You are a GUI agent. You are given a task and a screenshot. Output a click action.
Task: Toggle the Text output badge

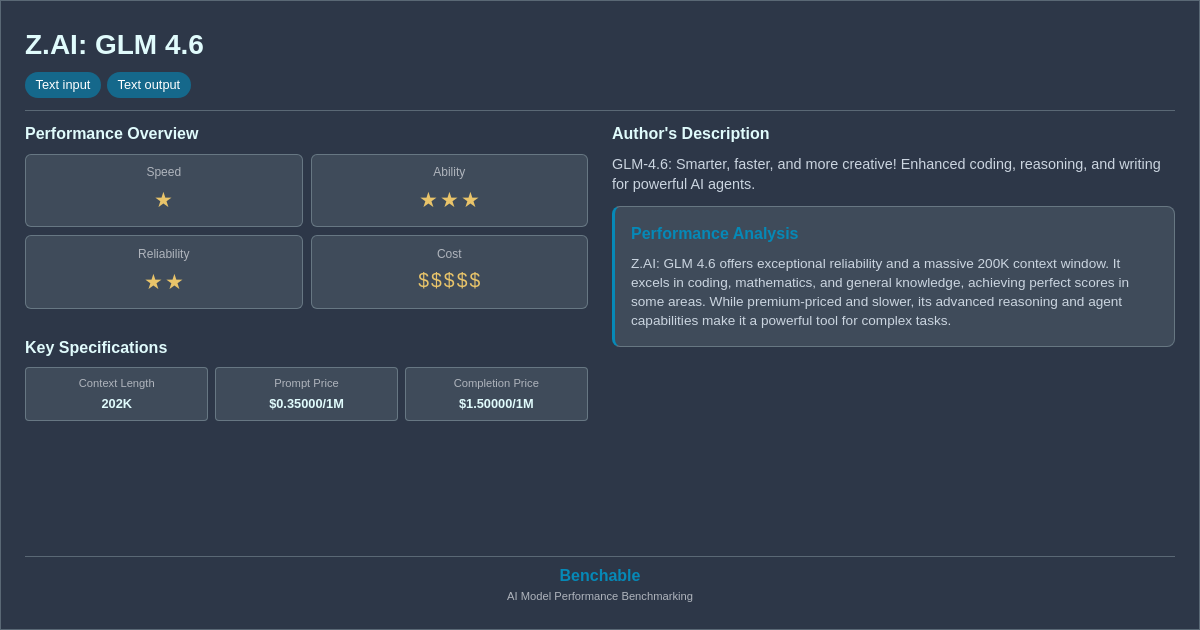[x=149, y=85]
